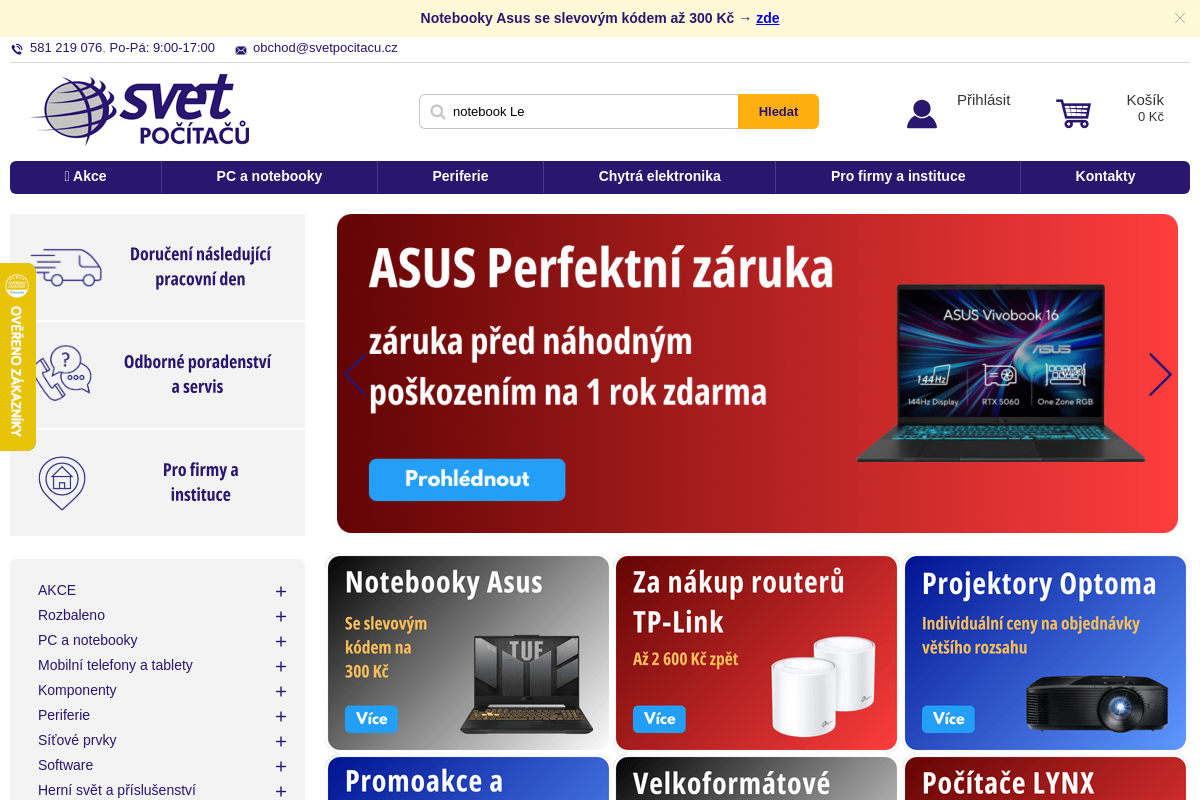1200x800 pixels.
Task: Click Více on TP-Link routers card
Action: [659, 719]
